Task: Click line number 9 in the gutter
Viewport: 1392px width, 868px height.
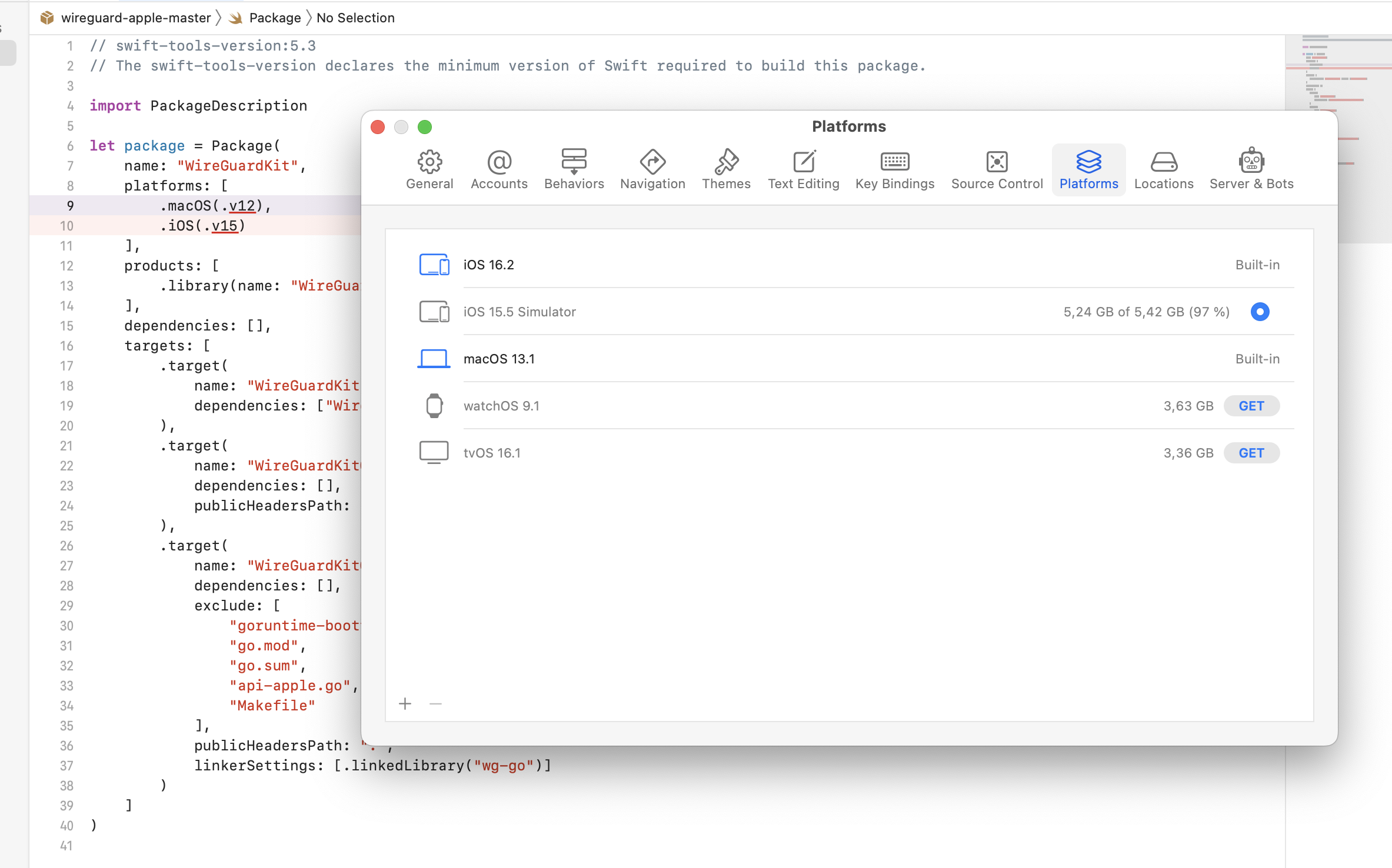Action: (70, 205)
